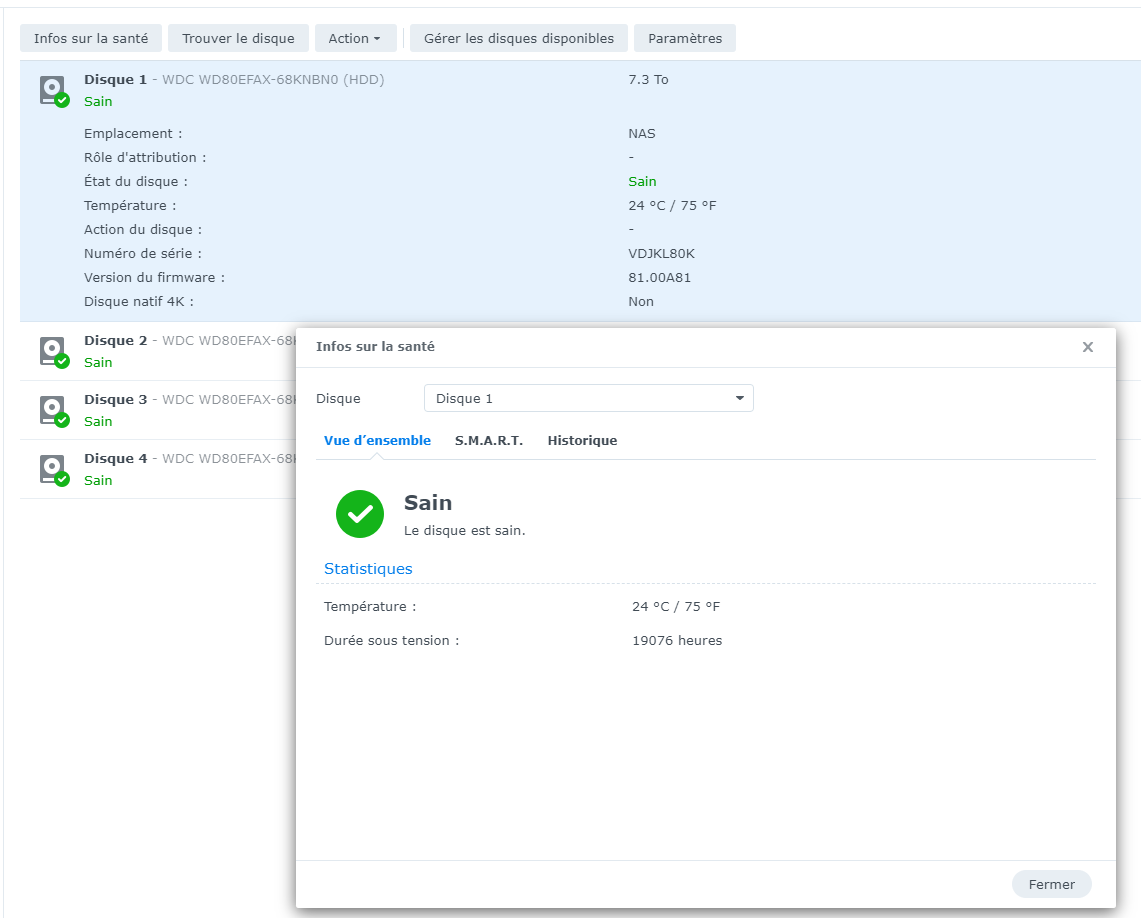Click the Emplacement label
Viewport: 1141px width, 918px height.
(x=132, y=133)
